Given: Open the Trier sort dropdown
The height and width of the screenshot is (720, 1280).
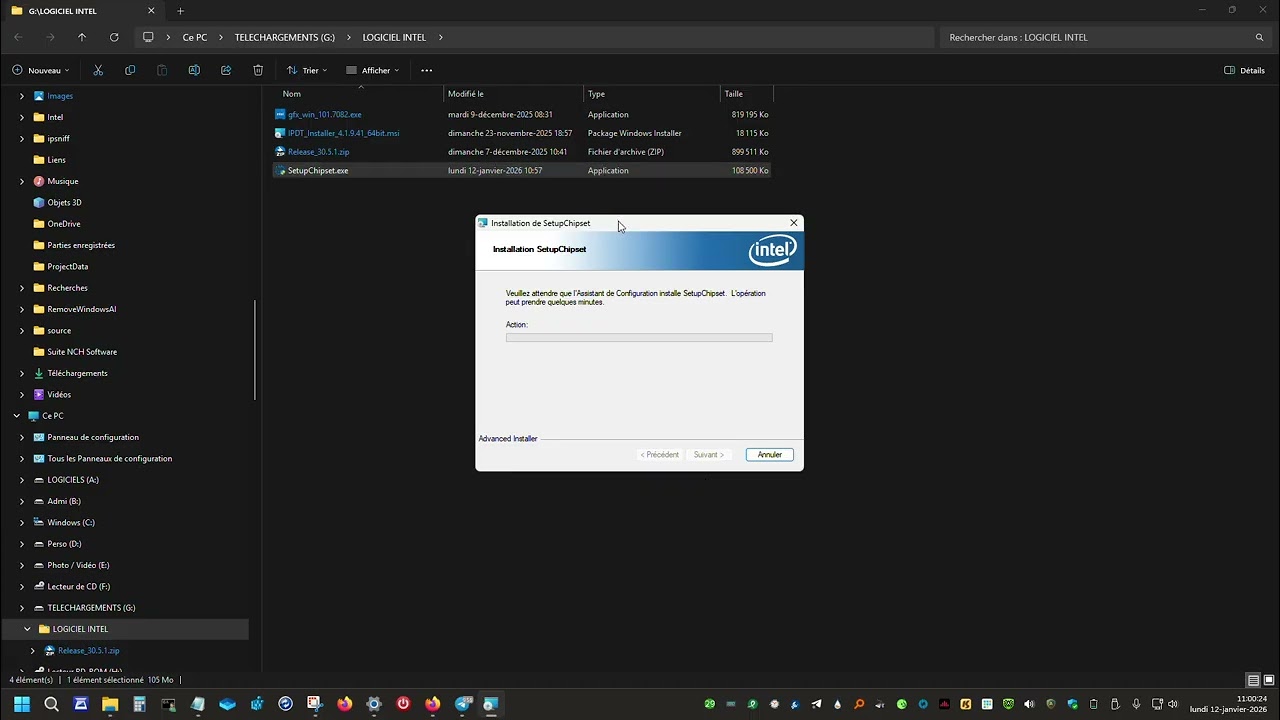Looking at the screenshot, I should pyautogui.click(x=306, y=70).
